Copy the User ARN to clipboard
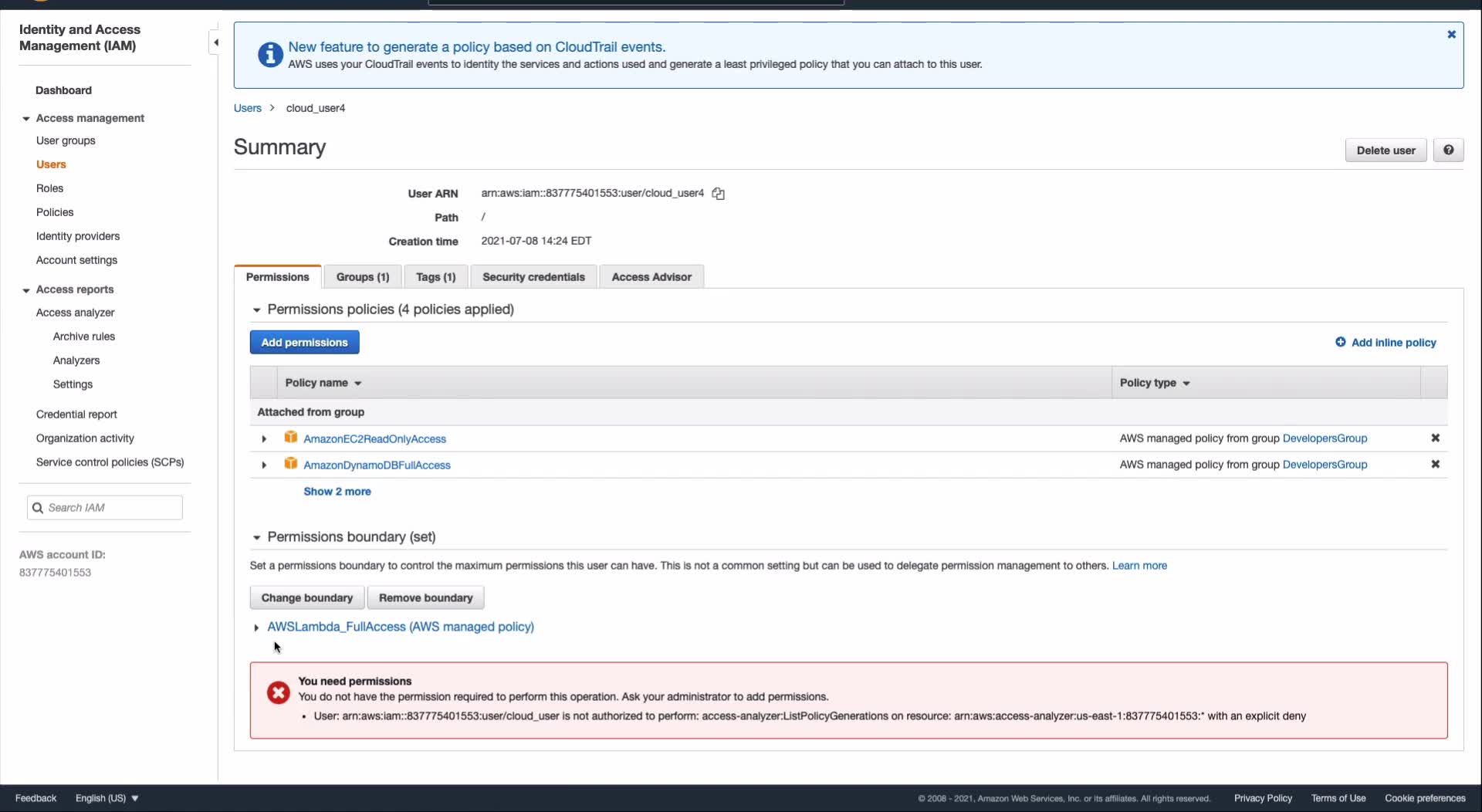Screen dimensions: 1482x812 (x=719, y=194)
